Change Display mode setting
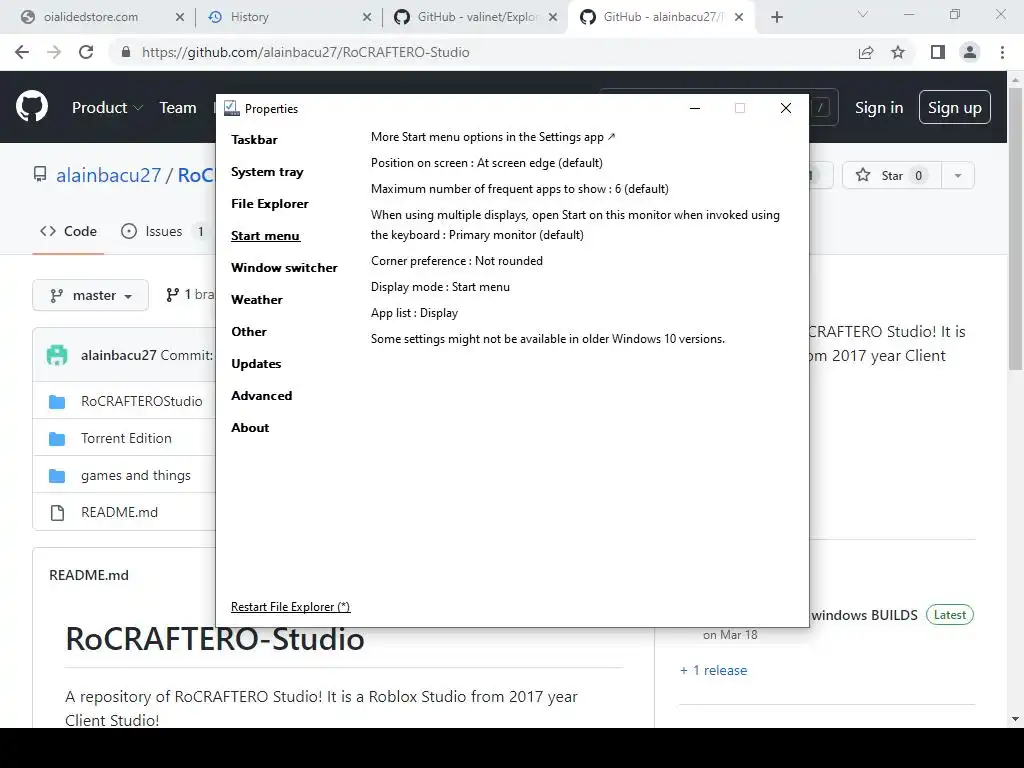1024x768 pixels. (440, 287)
